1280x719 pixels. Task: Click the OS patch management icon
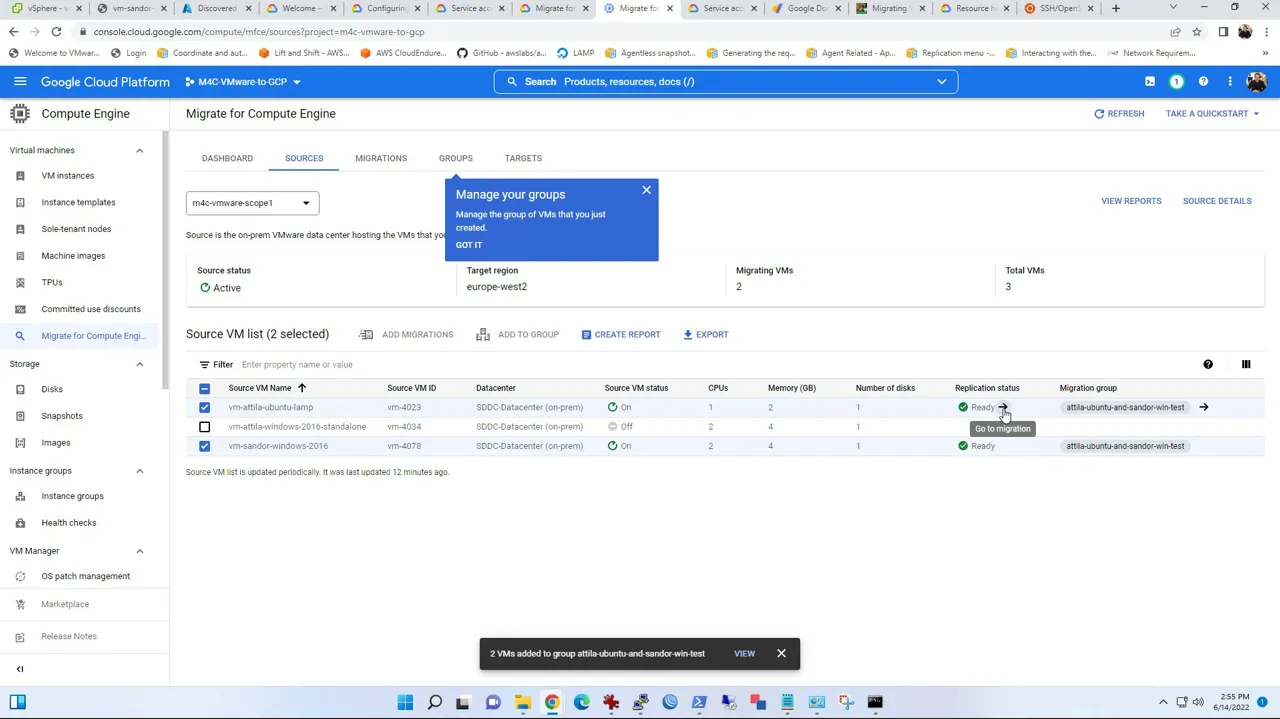20,576
